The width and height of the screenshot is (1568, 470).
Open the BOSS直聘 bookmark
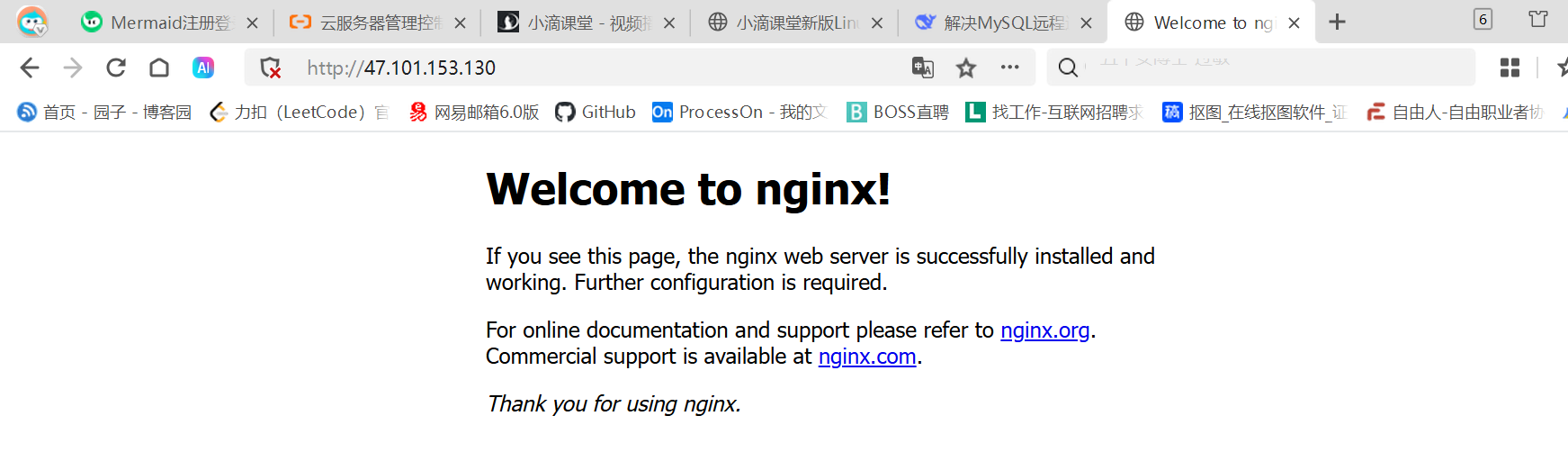898,112
